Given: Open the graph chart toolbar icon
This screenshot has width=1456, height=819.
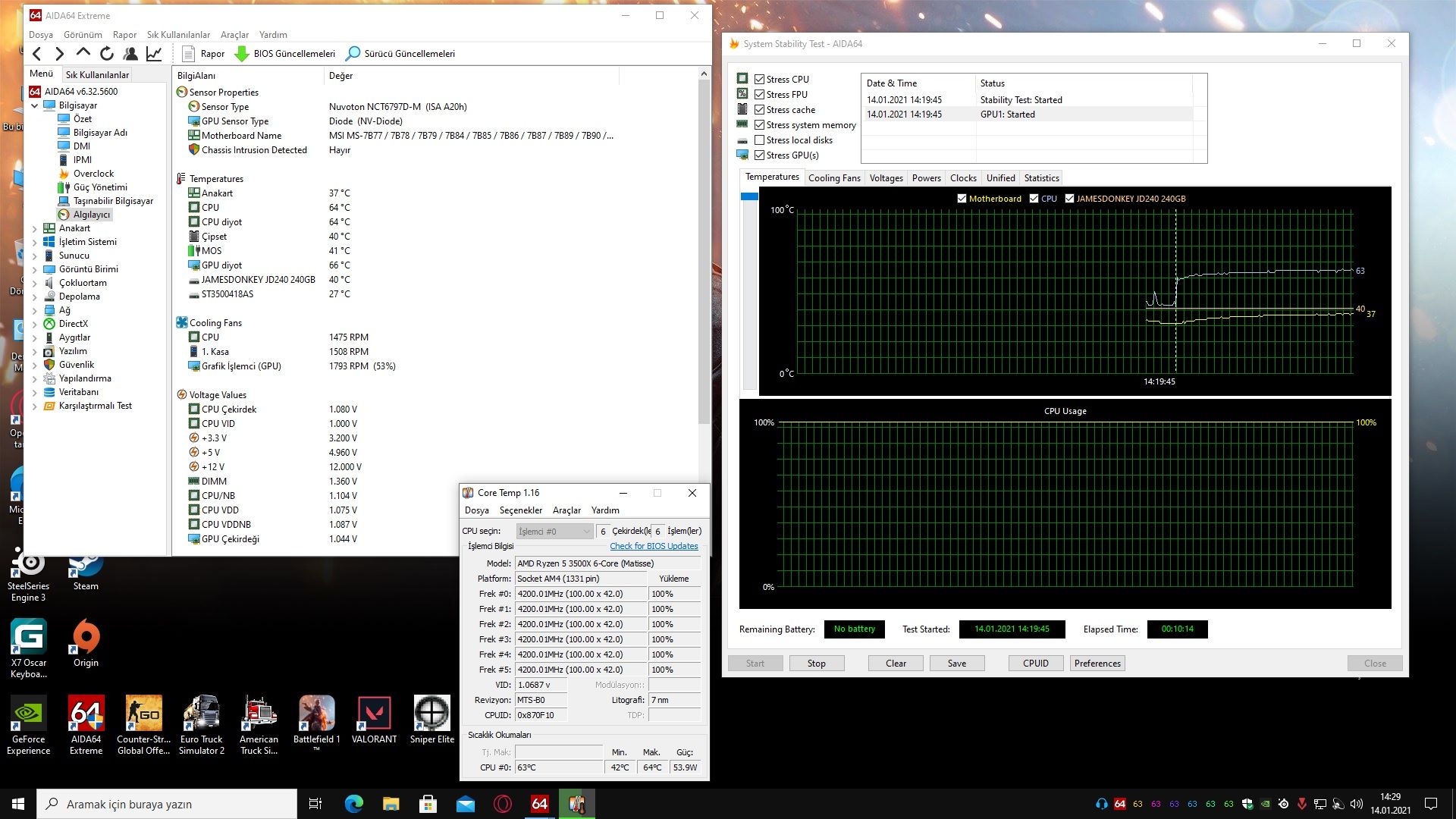Looking at the screenshot, I should tap(154, 54).
